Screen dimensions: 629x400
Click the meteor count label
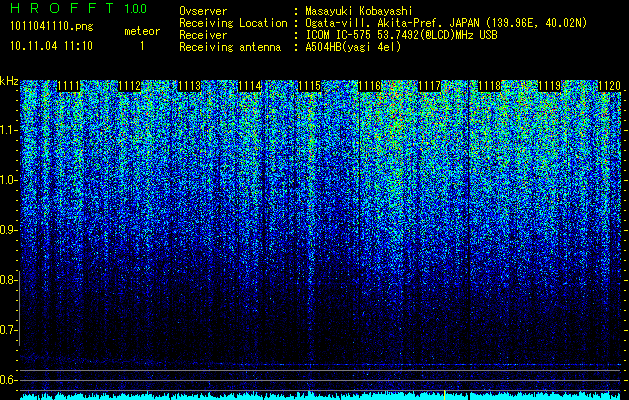click(142, 31)
